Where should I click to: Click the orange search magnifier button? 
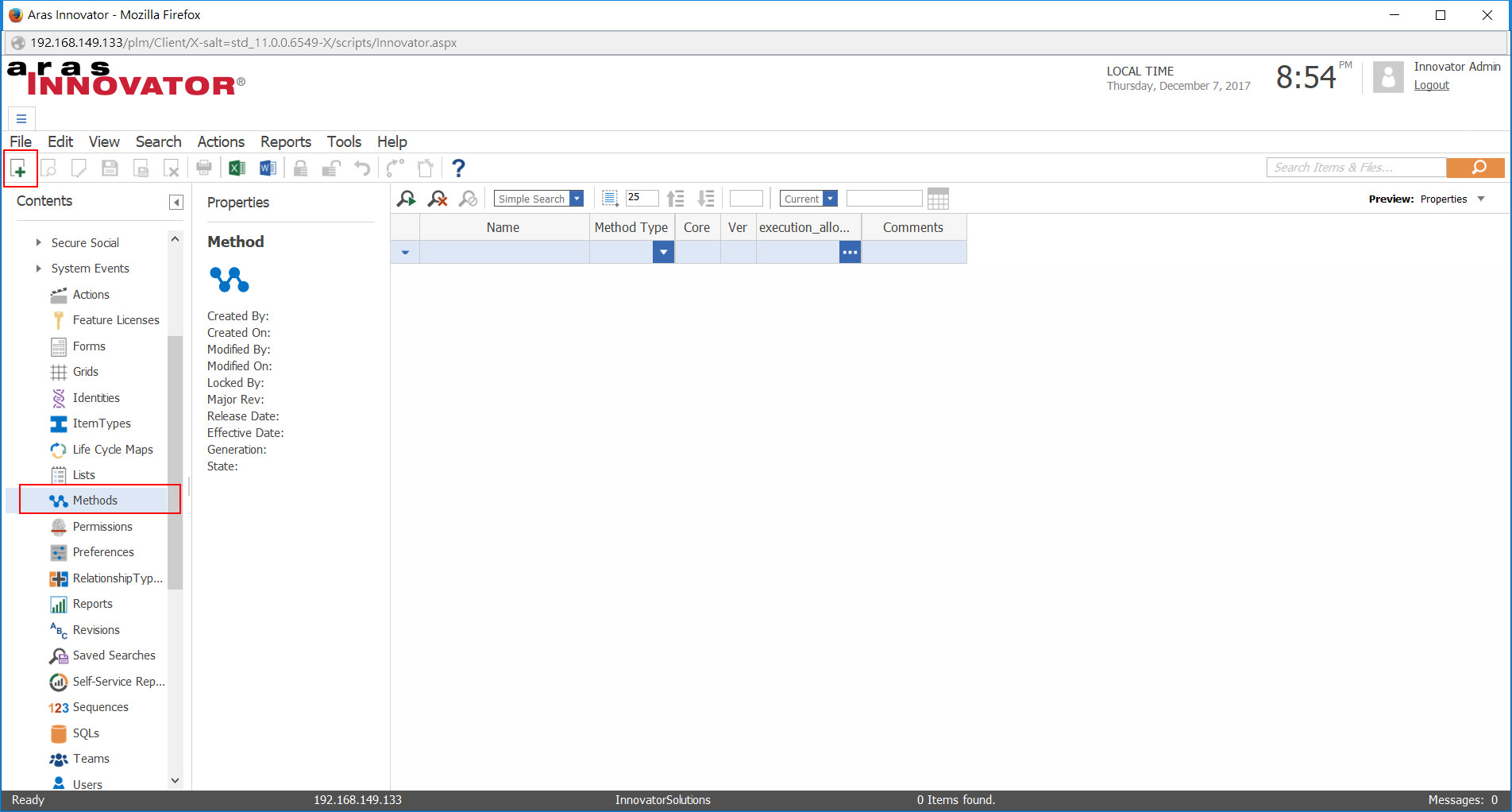pyautogui.click(x=1475, y=168)
